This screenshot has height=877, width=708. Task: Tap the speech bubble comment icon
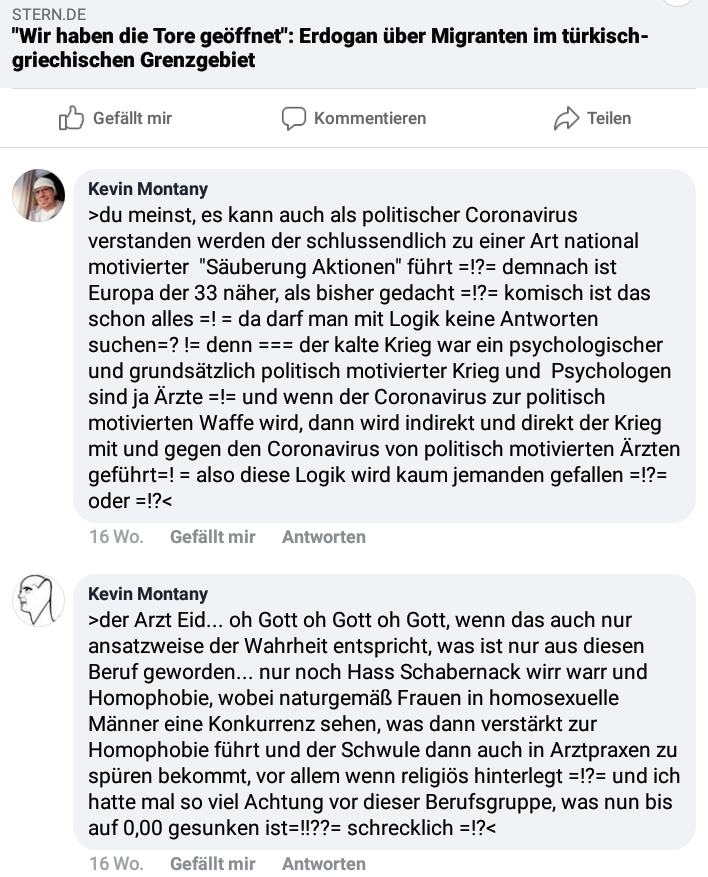[x=294, y=119]
